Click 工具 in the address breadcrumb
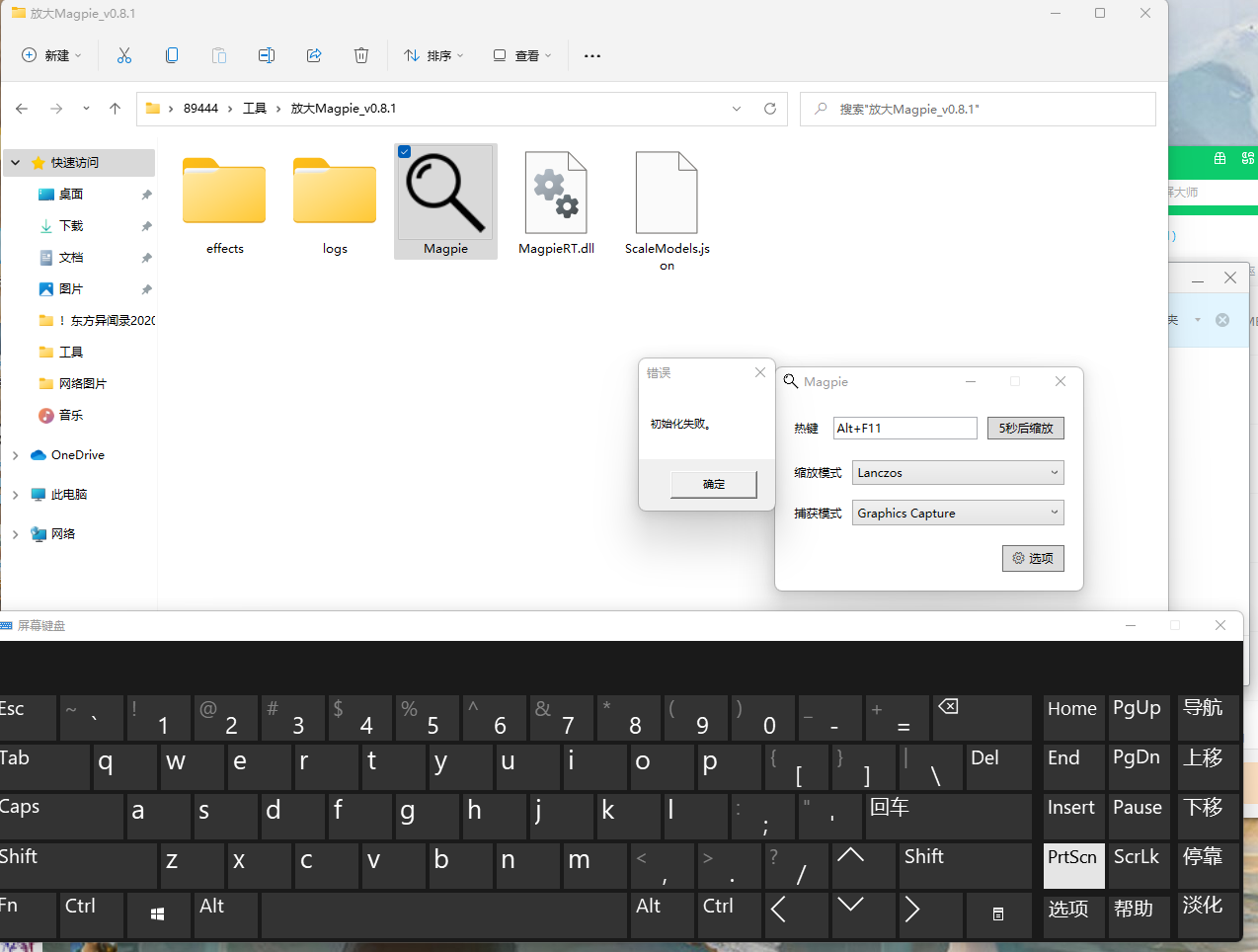This screenshot has height=952, width=1258. click(255, 109)
